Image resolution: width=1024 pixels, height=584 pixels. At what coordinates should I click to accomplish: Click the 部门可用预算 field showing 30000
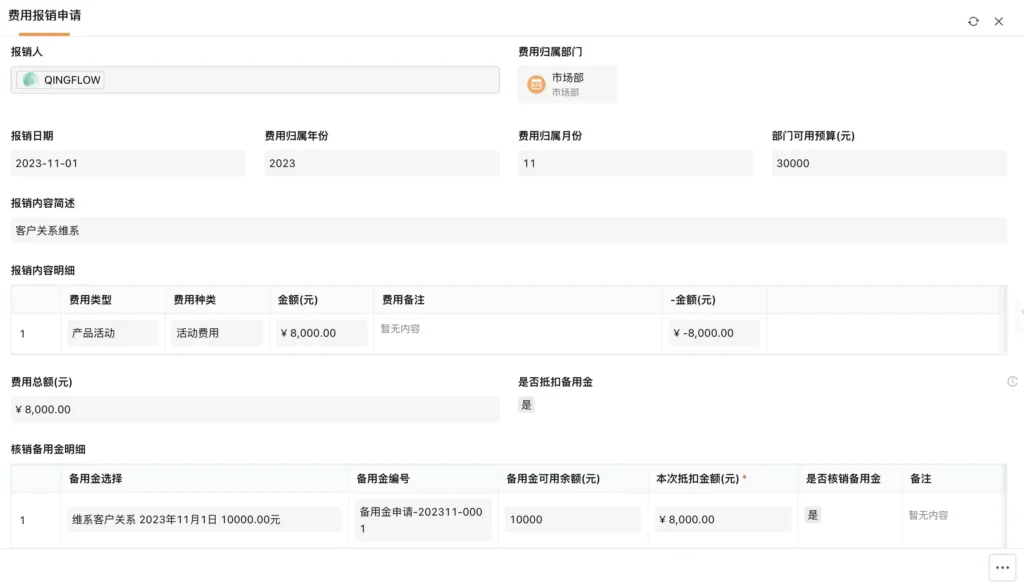tap(888, 163)
